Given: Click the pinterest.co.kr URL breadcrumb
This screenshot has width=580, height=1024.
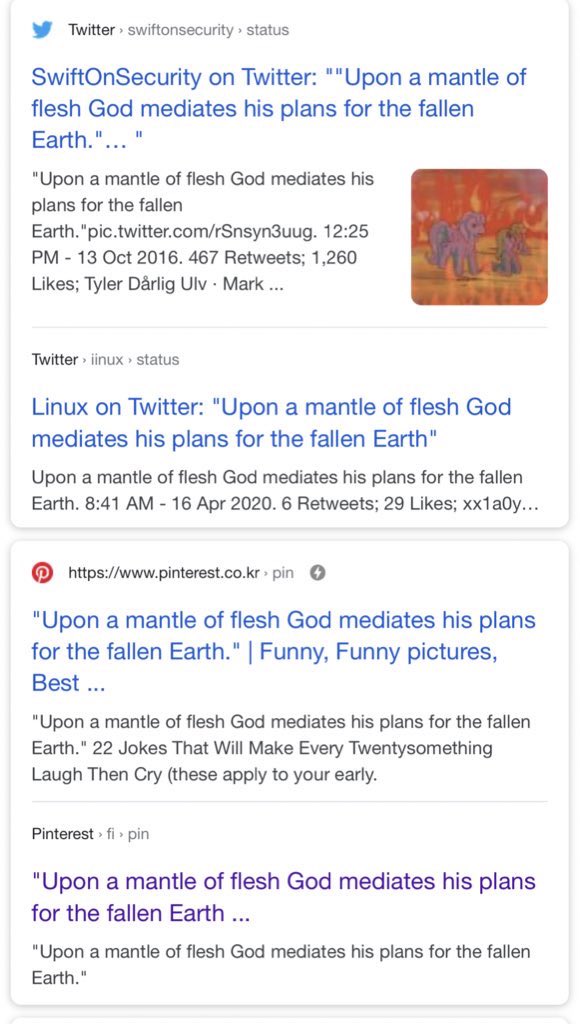Looking at the screenshot, I should point(181,573).
